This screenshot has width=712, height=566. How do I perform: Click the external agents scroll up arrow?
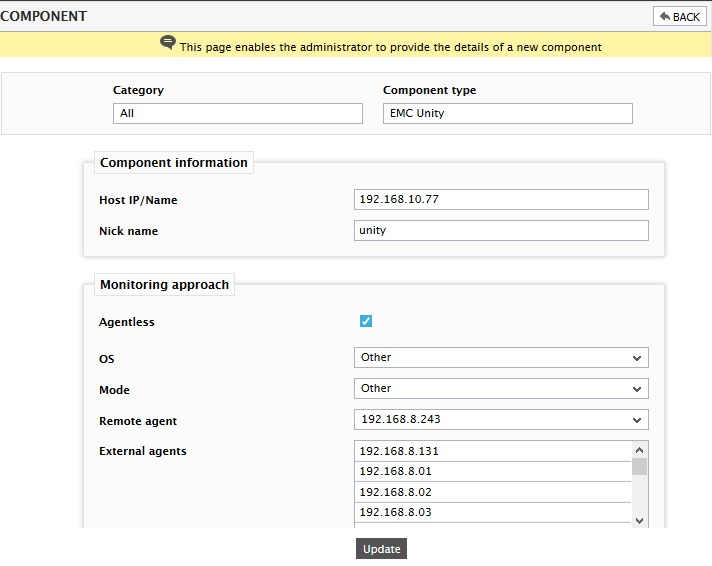coord(639,450)
